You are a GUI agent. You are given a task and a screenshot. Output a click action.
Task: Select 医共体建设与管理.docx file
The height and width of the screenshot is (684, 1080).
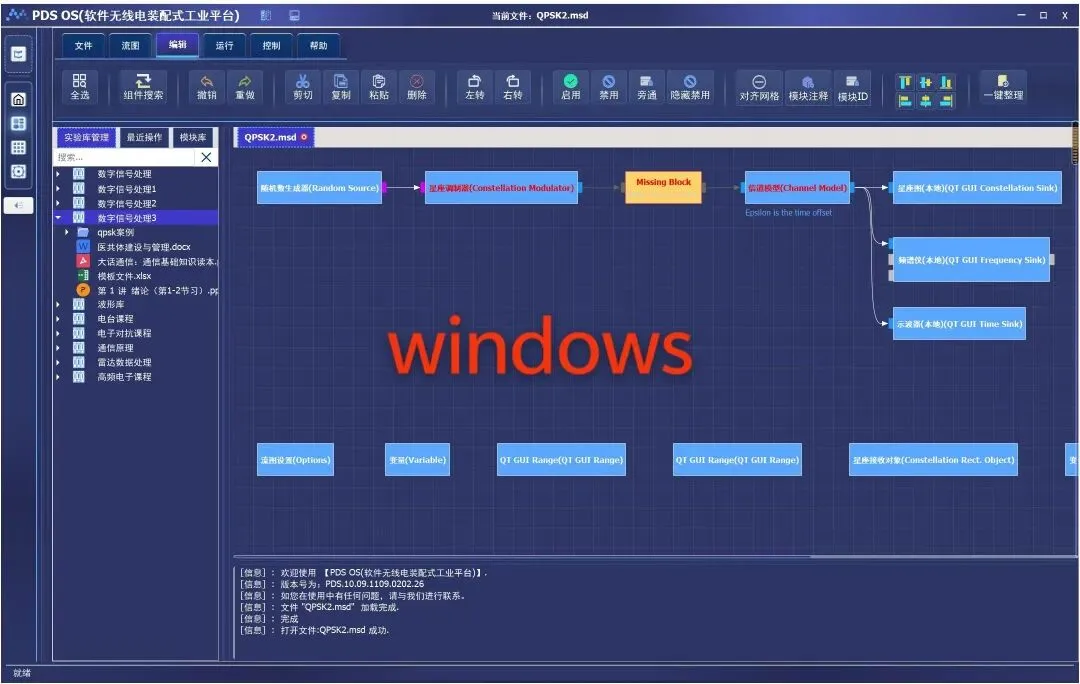pyautogui.click(x=143, y=247)
